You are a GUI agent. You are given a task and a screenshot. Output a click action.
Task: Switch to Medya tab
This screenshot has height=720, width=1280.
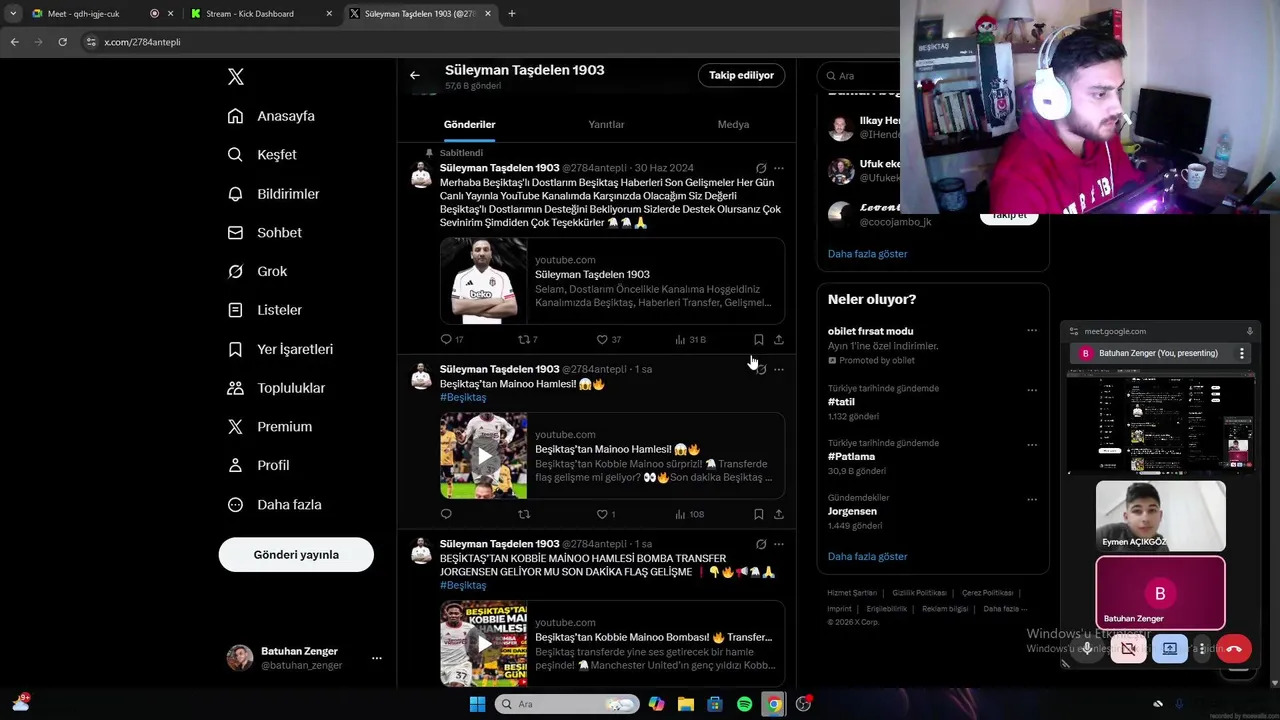pos(733,125)
